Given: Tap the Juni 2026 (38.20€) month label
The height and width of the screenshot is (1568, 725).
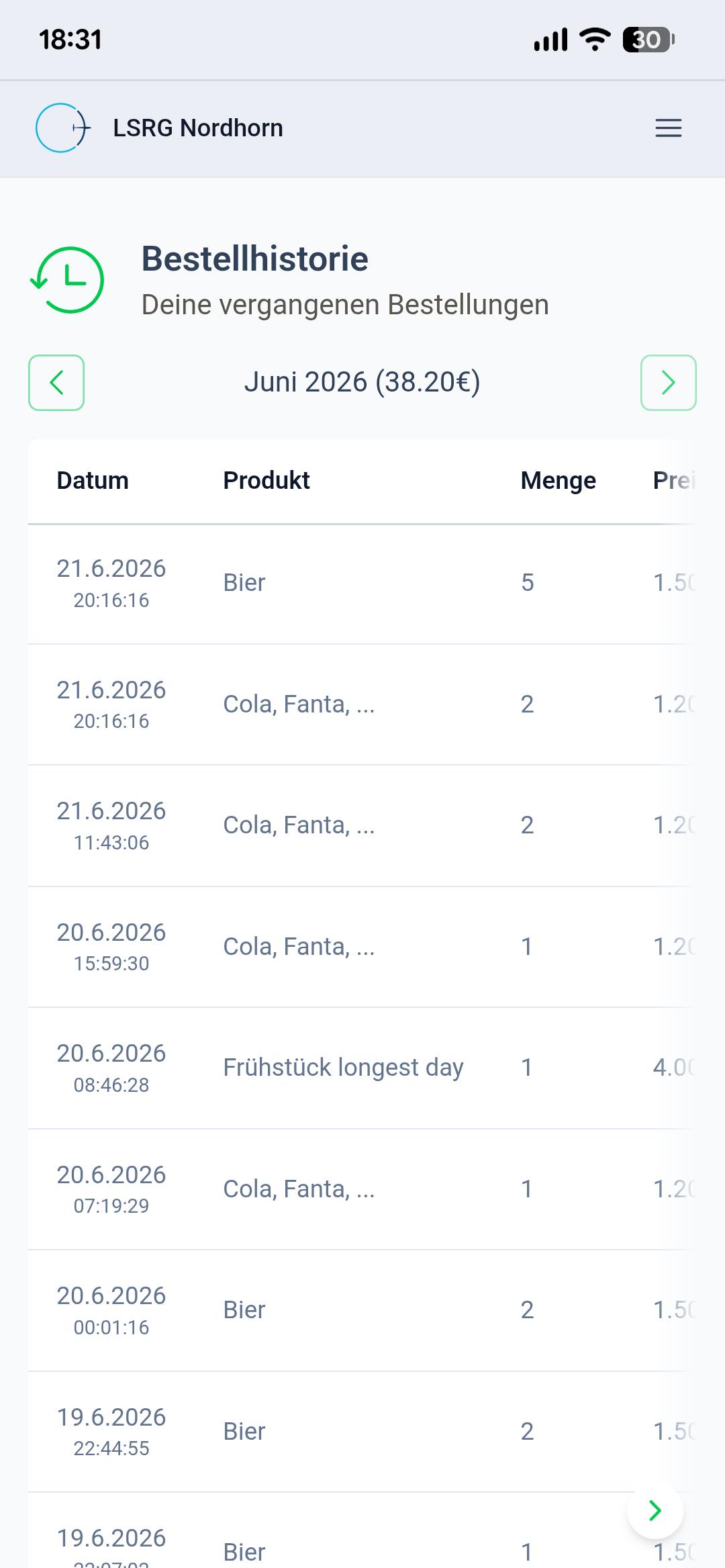Looking at the screenshot, I should (x=362, y=382).
